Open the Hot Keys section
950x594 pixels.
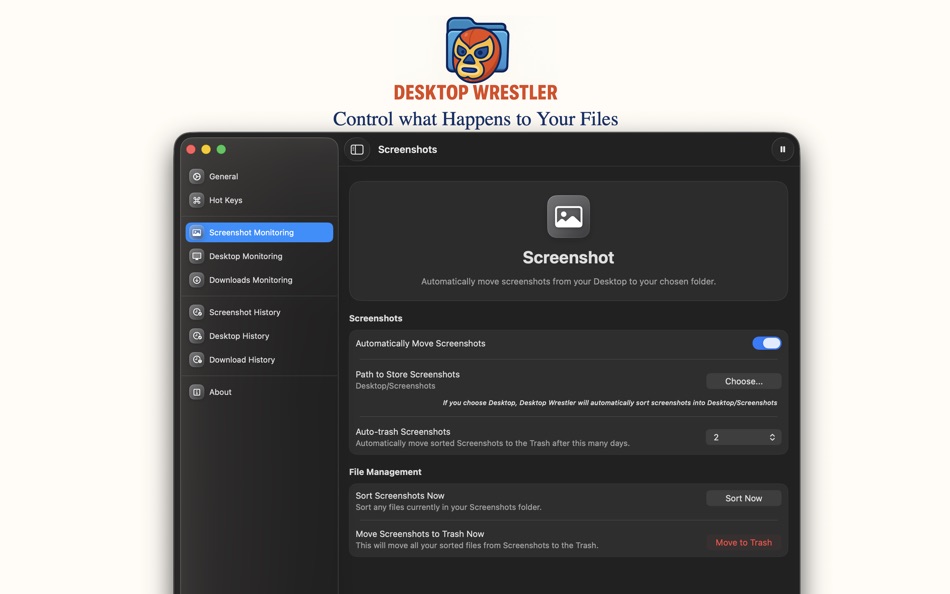click(259, 200)
